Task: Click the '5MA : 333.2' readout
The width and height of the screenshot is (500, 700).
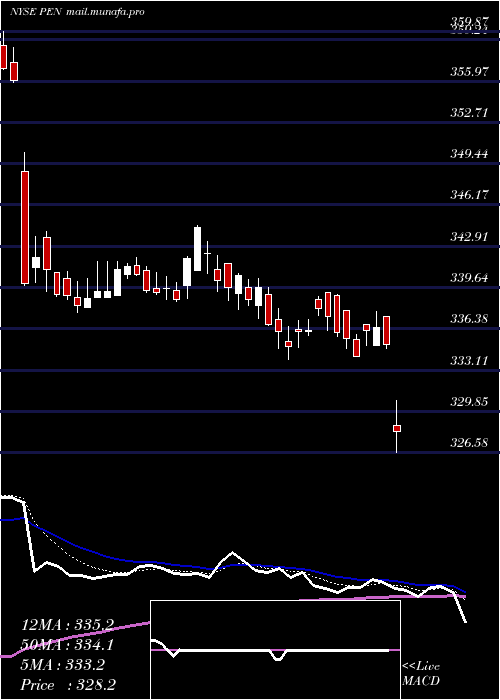Action: 63,665
